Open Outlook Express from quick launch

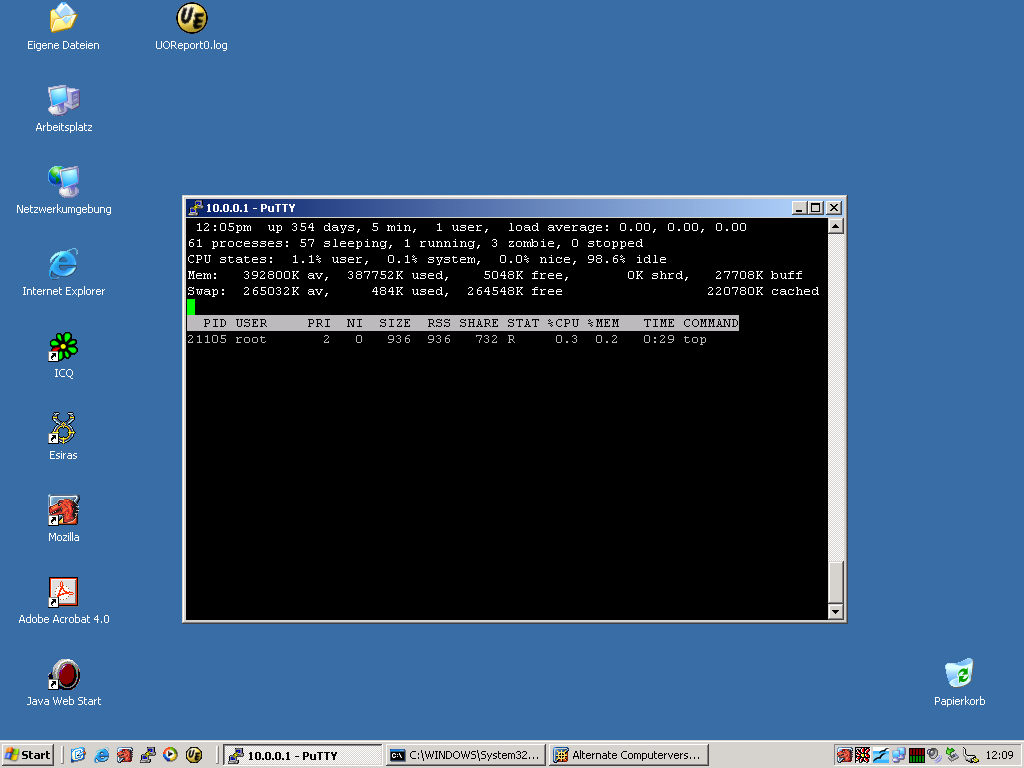point(78,755)
